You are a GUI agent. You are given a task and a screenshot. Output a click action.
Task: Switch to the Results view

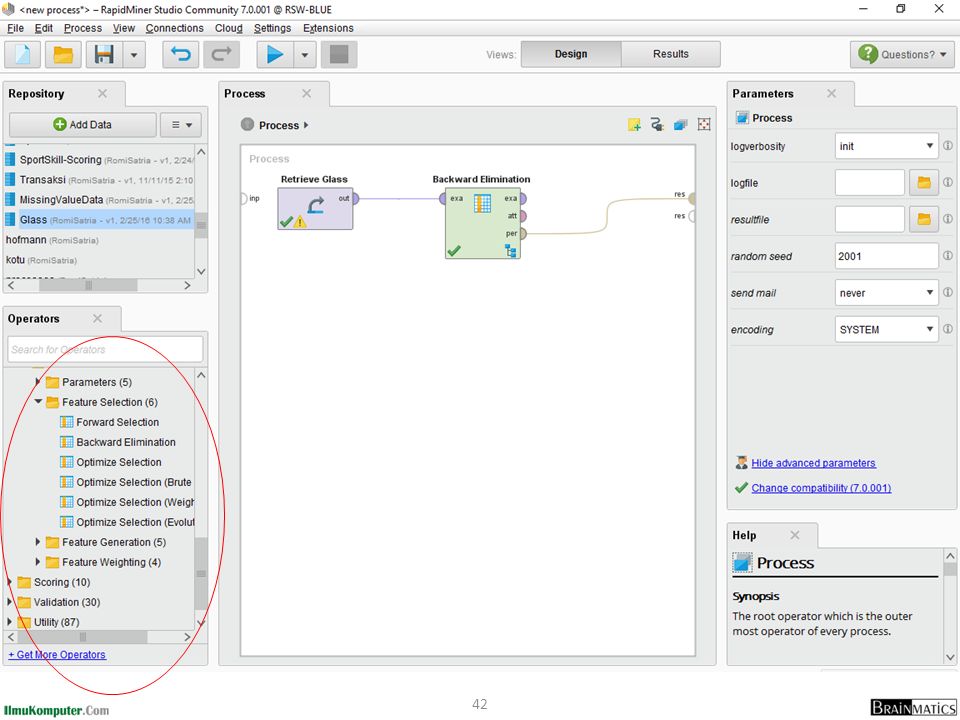(670, 54)
